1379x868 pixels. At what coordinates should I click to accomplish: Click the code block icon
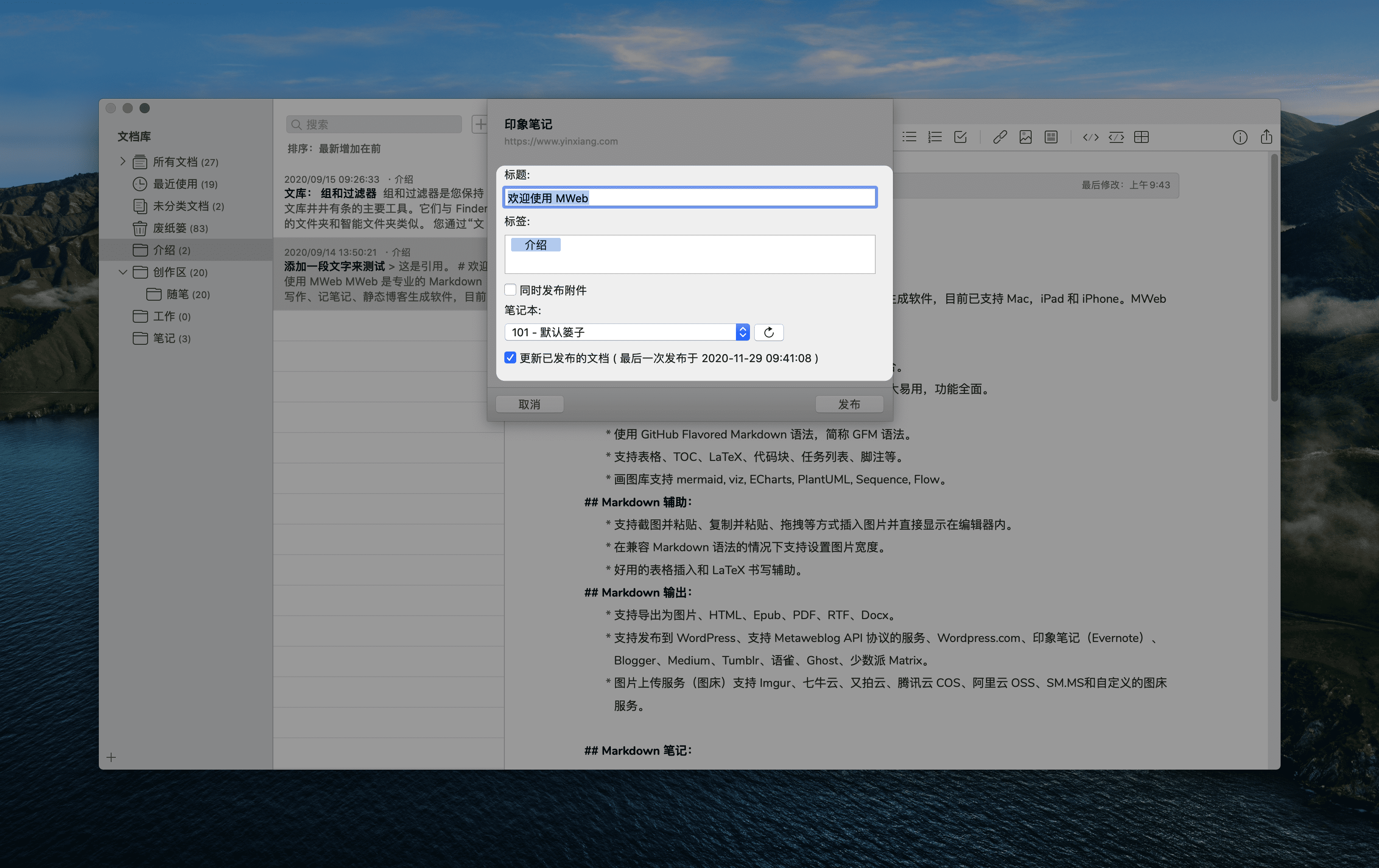1116,137
